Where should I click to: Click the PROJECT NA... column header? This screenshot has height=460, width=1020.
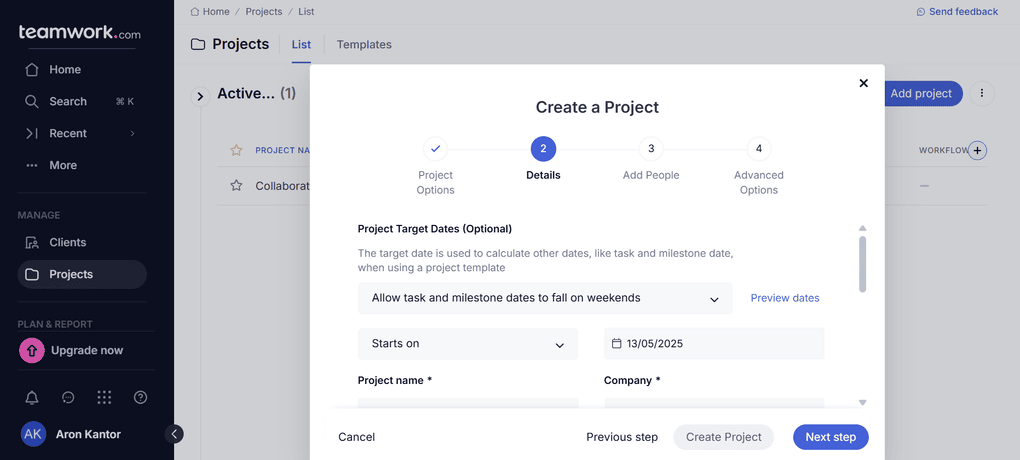click(x=282, y=150)
